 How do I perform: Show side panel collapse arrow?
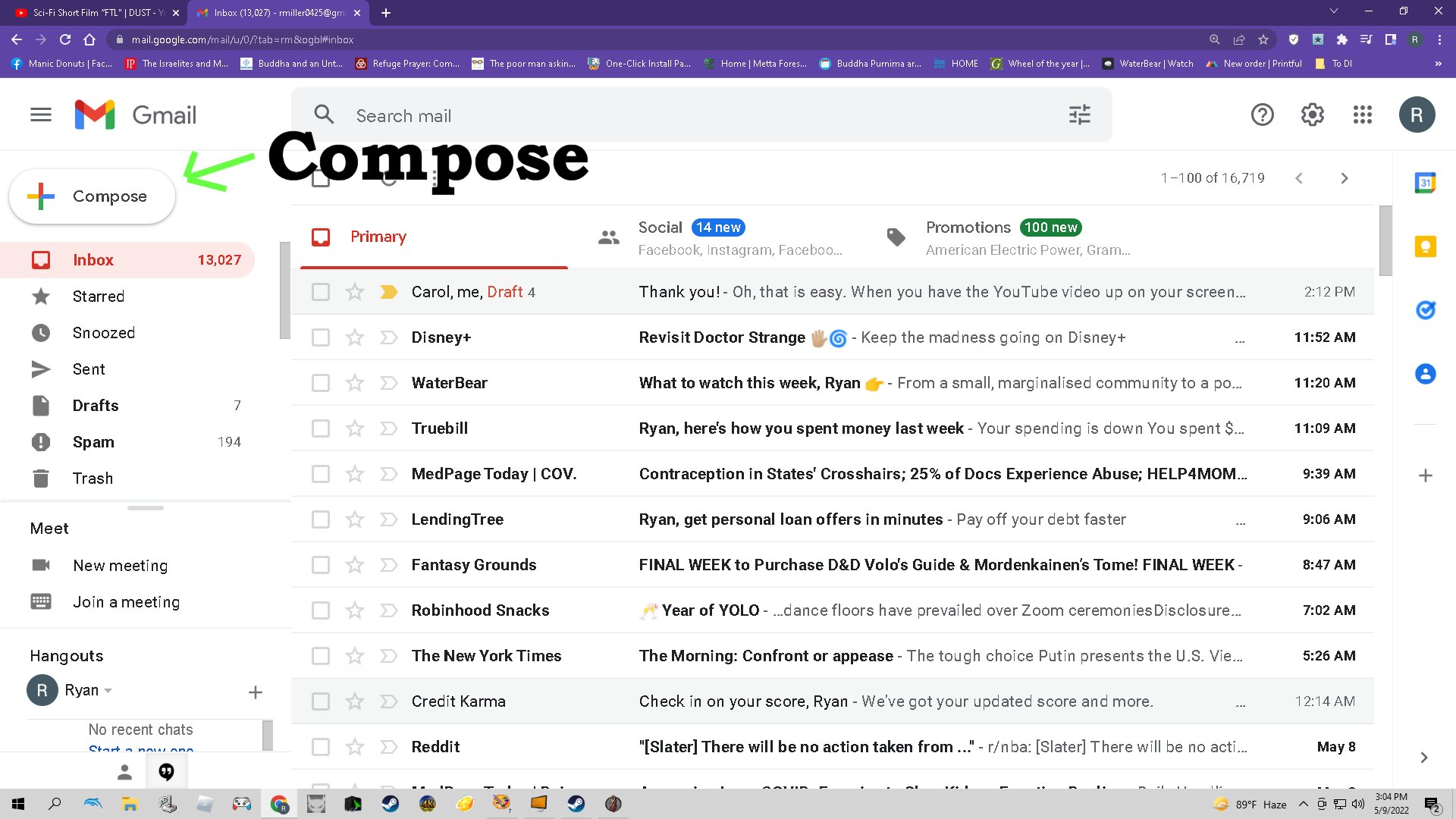pos(1423,758)
